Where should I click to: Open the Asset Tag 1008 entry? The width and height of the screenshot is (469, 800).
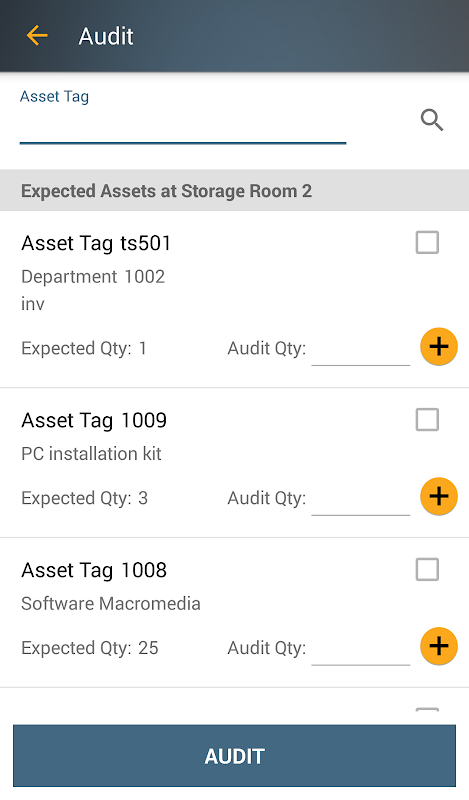click(x=94, y=570)
